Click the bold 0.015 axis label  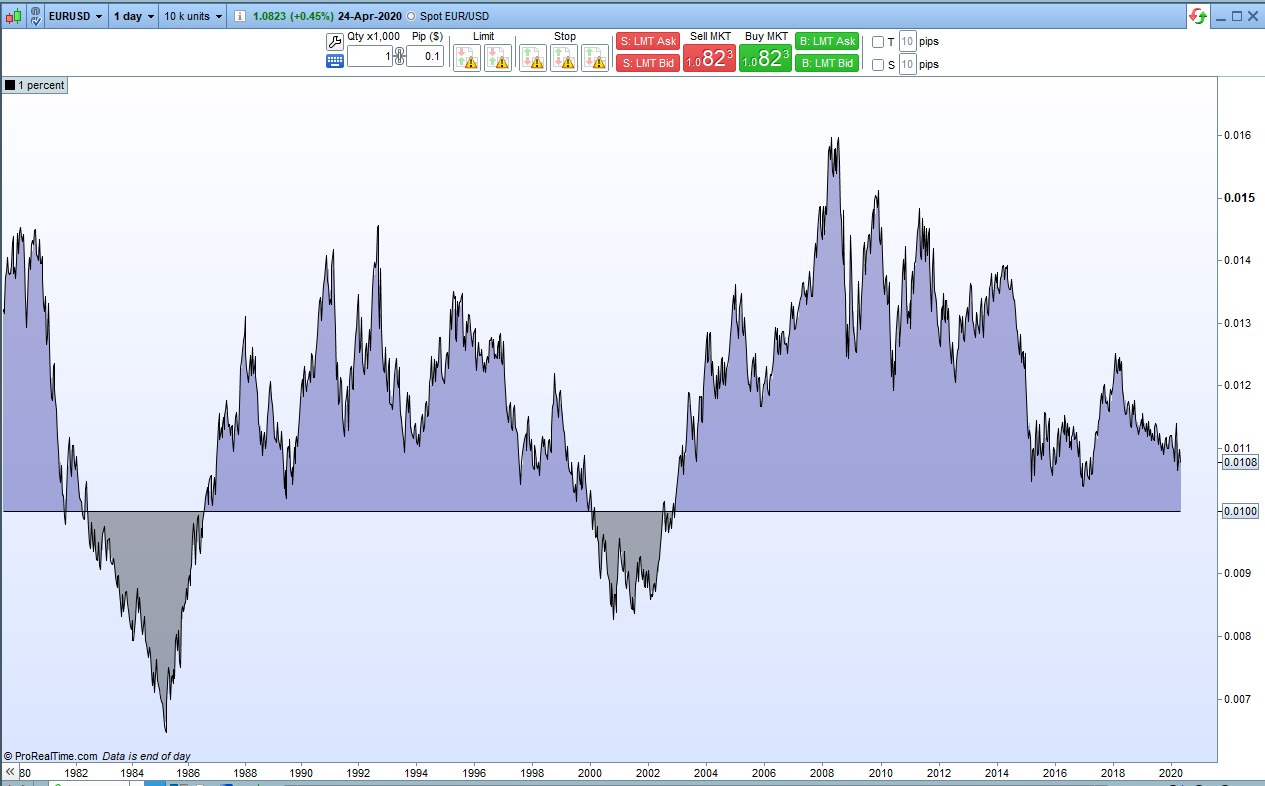point(1239,198)
